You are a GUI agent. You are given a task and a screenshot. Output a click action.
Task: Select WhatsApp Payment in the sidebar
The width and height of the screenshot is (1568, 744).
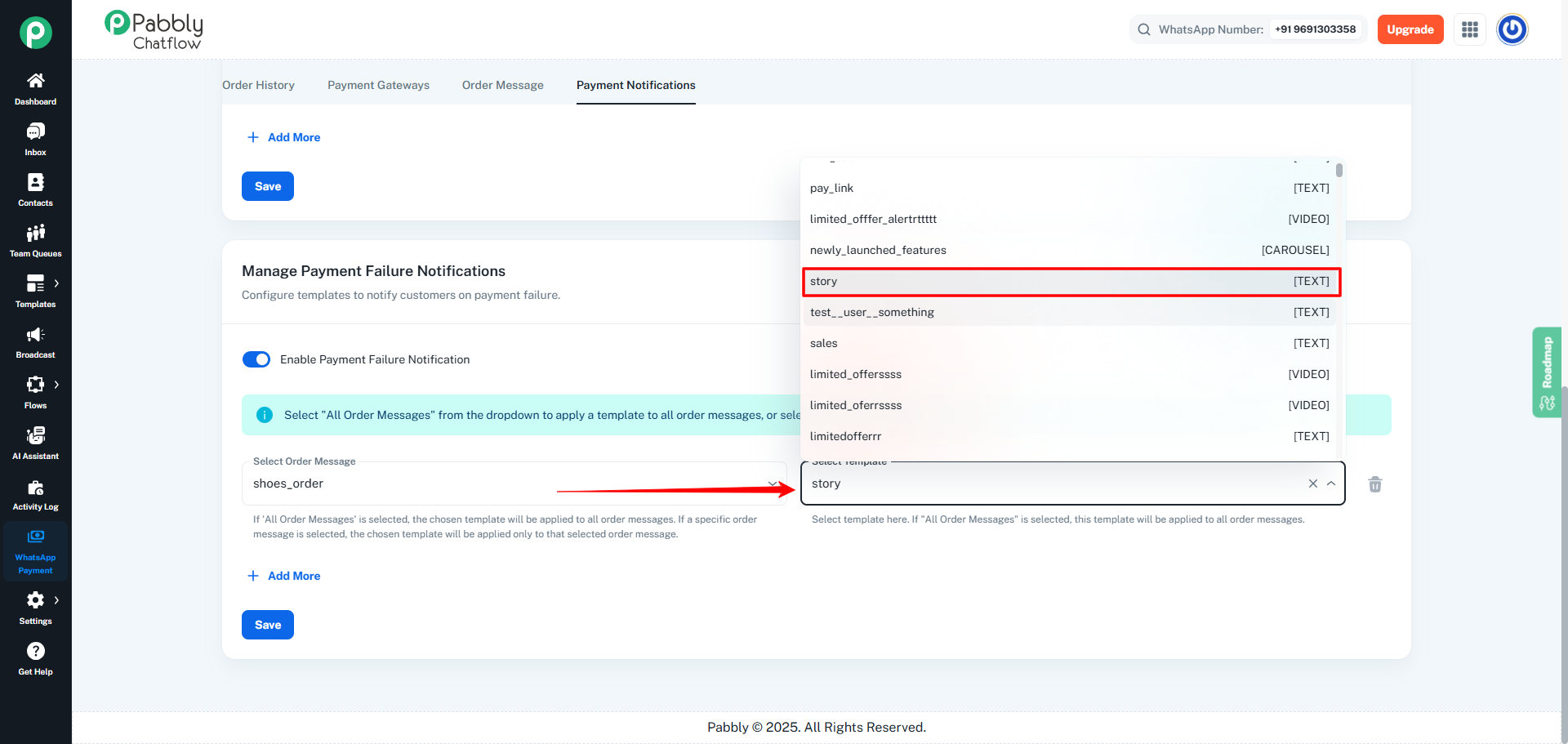pyautogui.click(x=35, y=551)
